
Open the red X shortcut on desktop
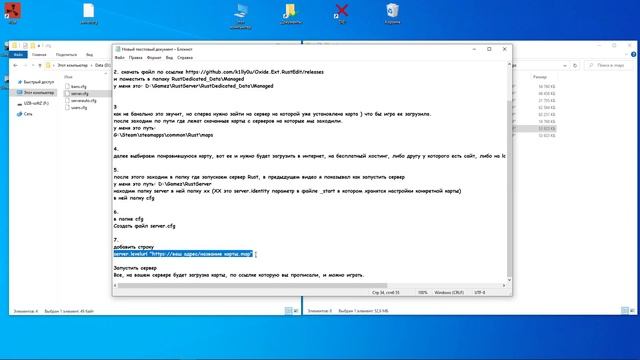[x=341, y=13]
